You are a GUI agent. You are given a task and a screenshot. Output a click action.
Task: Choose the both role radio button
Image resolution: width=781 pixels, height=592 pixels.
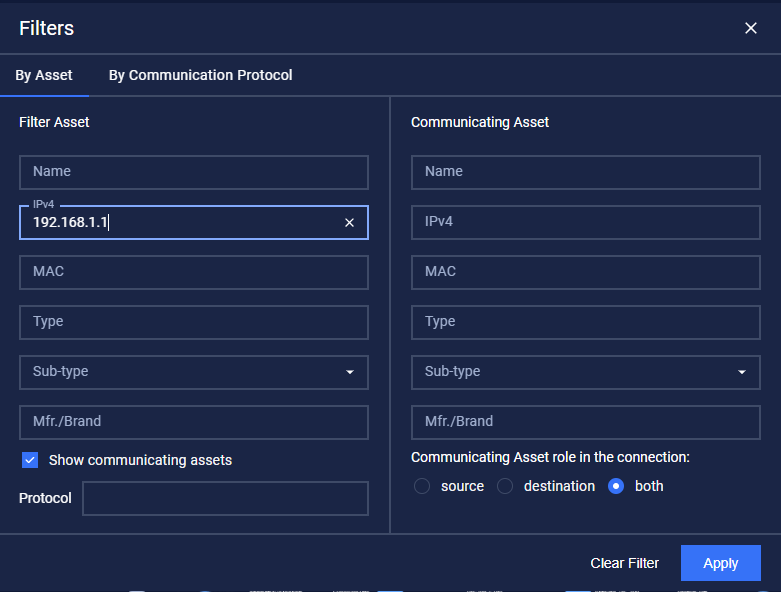[616, 486]
